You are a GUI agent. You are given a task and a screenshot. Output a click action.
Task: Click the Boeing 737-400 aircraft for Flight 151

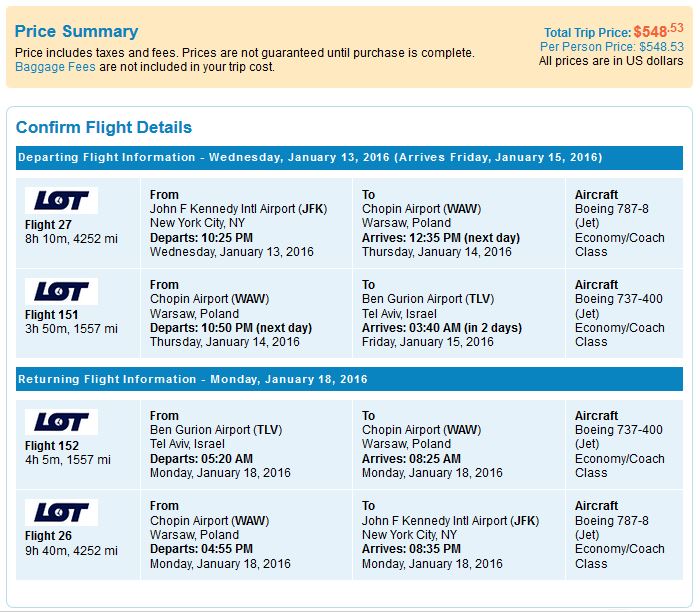(618, 299)
